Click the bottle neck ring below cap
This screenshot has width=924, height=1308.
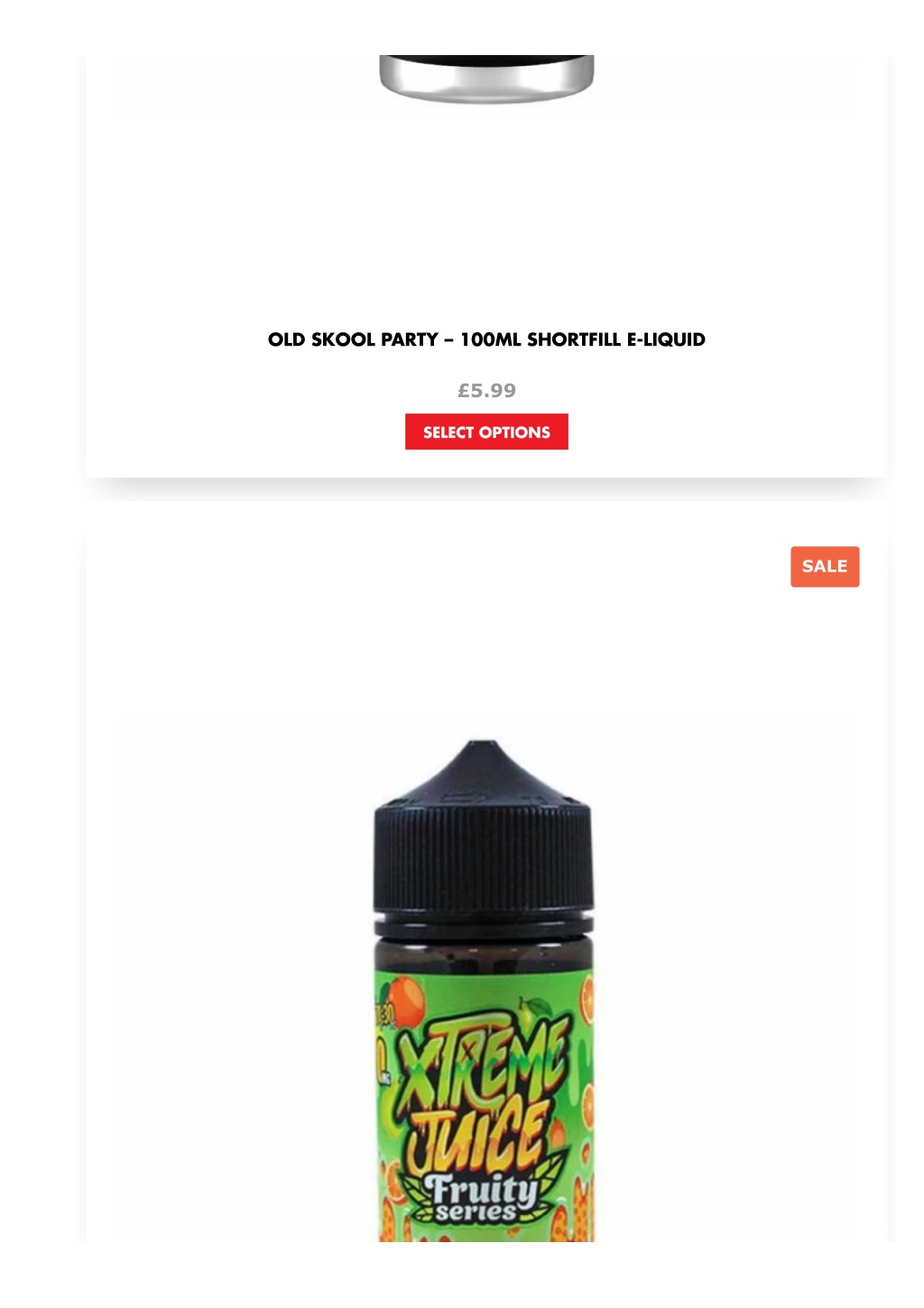pos(484,925)
